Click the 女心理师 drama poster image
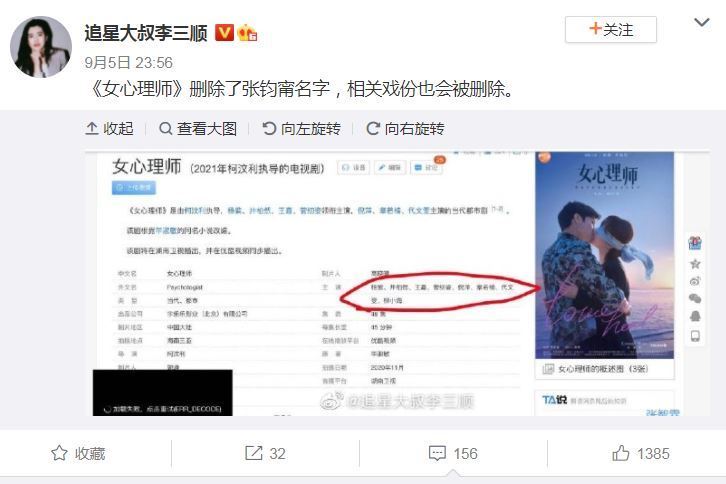This screenshot has width=726, height=484. [x=604, y=255]
